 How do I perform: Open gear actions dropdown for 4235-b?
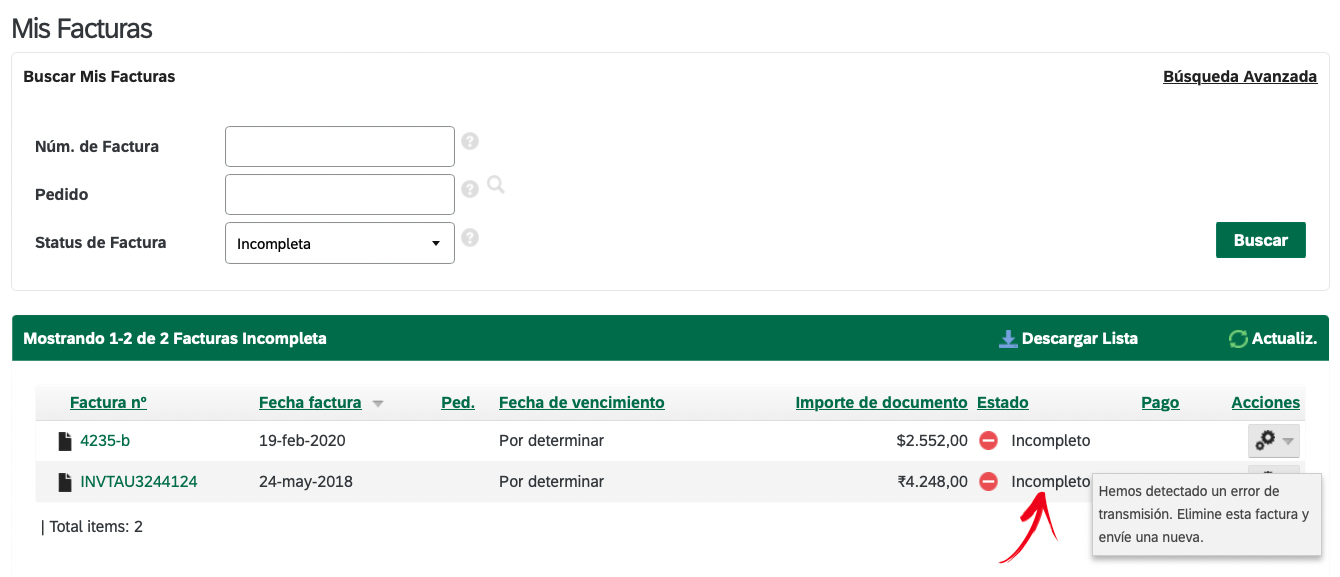tap(1274, 440)
